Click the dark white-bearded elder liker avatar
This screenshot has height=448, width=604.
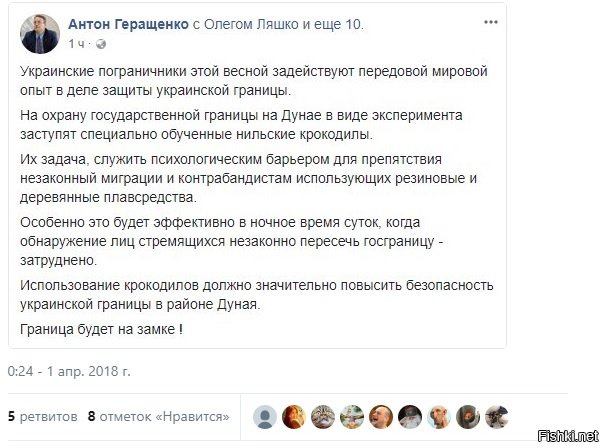click(410, 417)
